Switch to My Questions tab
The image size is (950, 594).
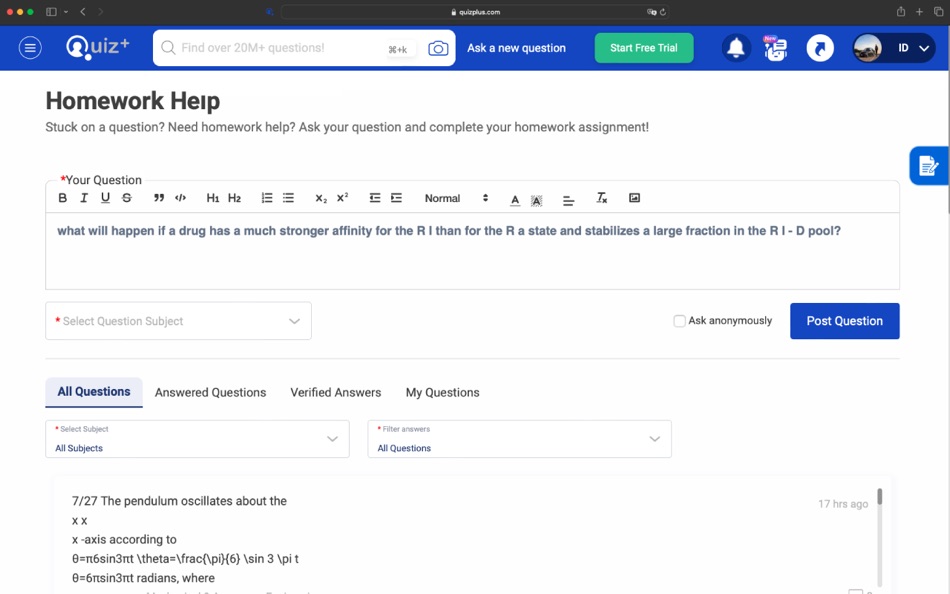442,392
